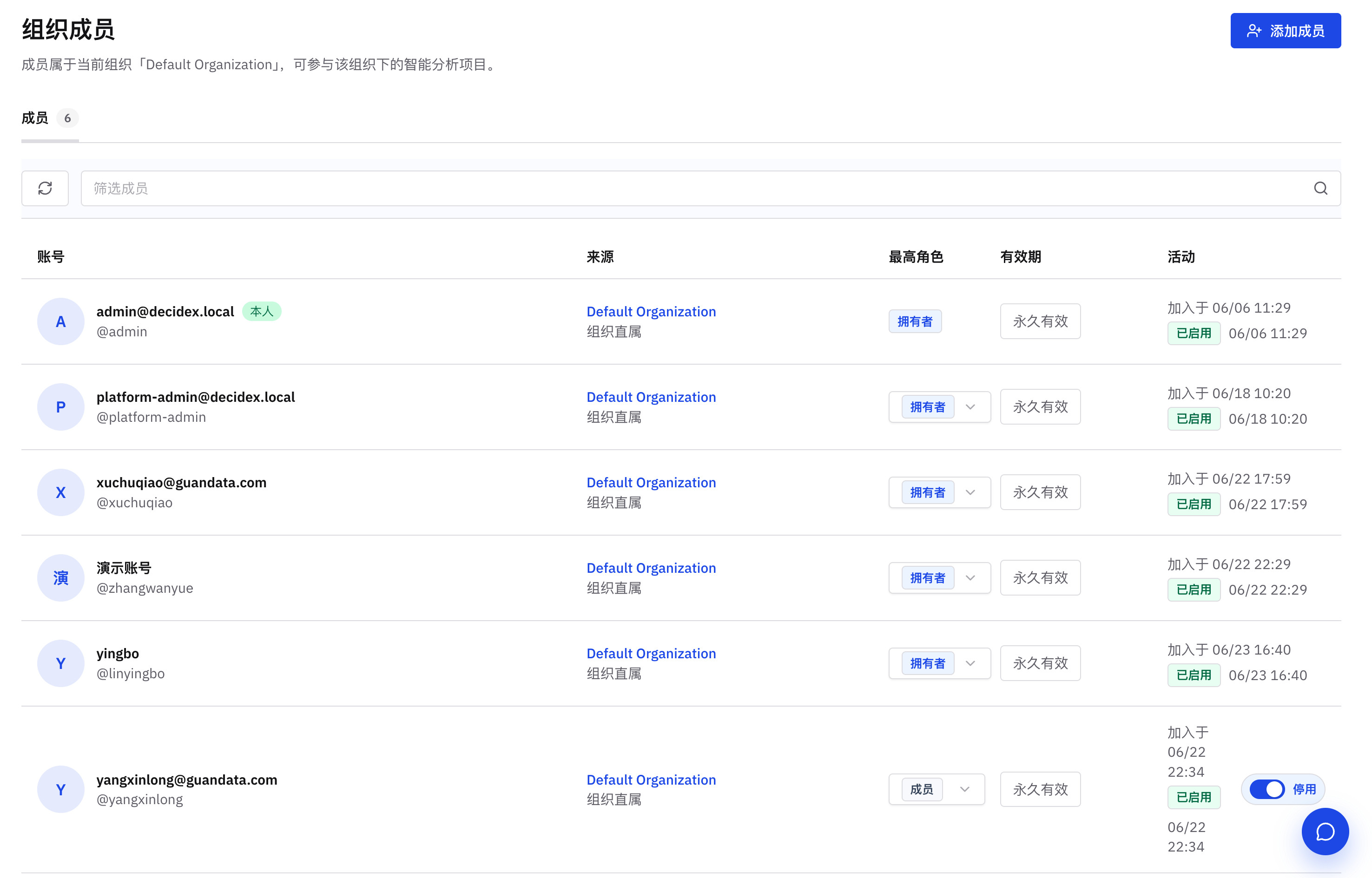Image resolution: width=1372 pixels, height=878 pixels.
Task: Click the name admin@decidex.local
Action: (x=165, y=311)
